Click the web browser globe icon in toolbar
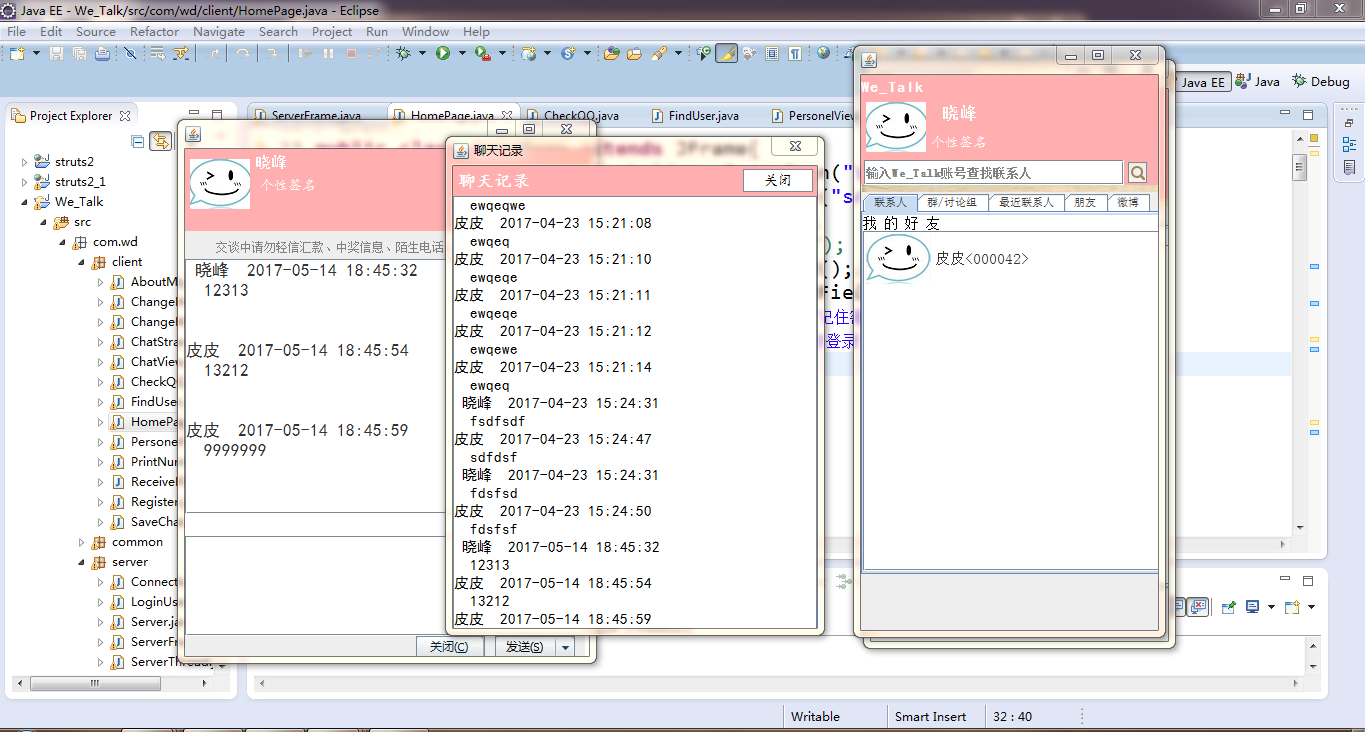Viewport: 1365px width, 732px height. click(823, 53)
